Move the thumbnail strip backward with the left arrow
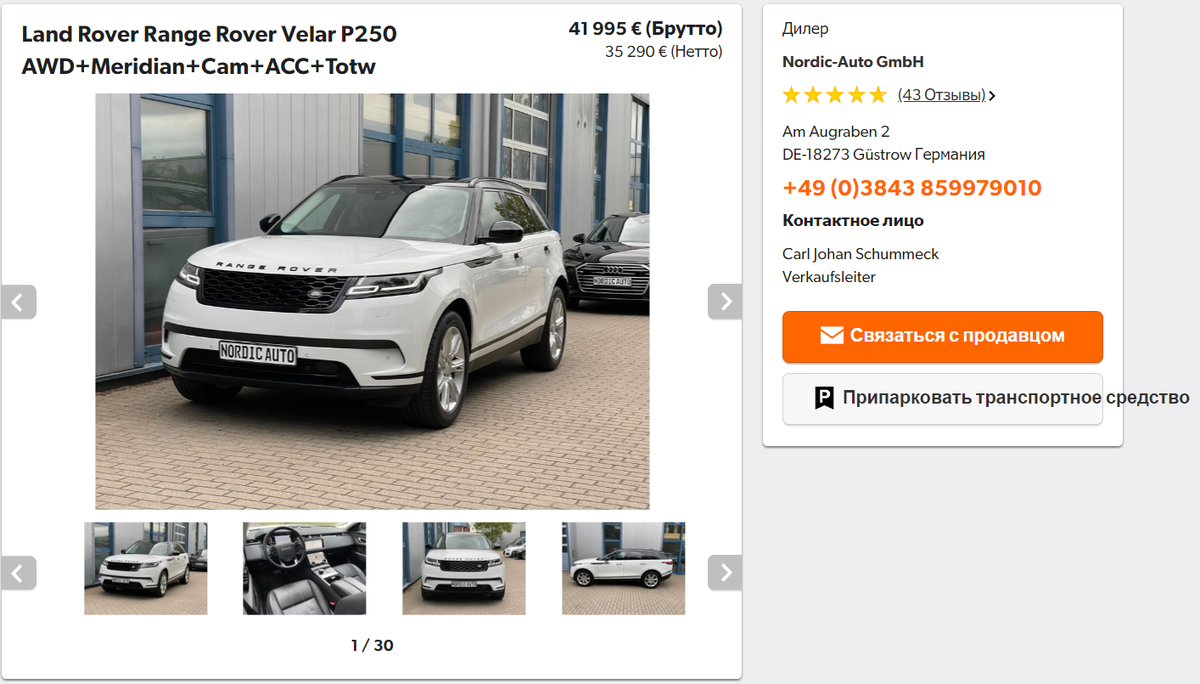 18,573
